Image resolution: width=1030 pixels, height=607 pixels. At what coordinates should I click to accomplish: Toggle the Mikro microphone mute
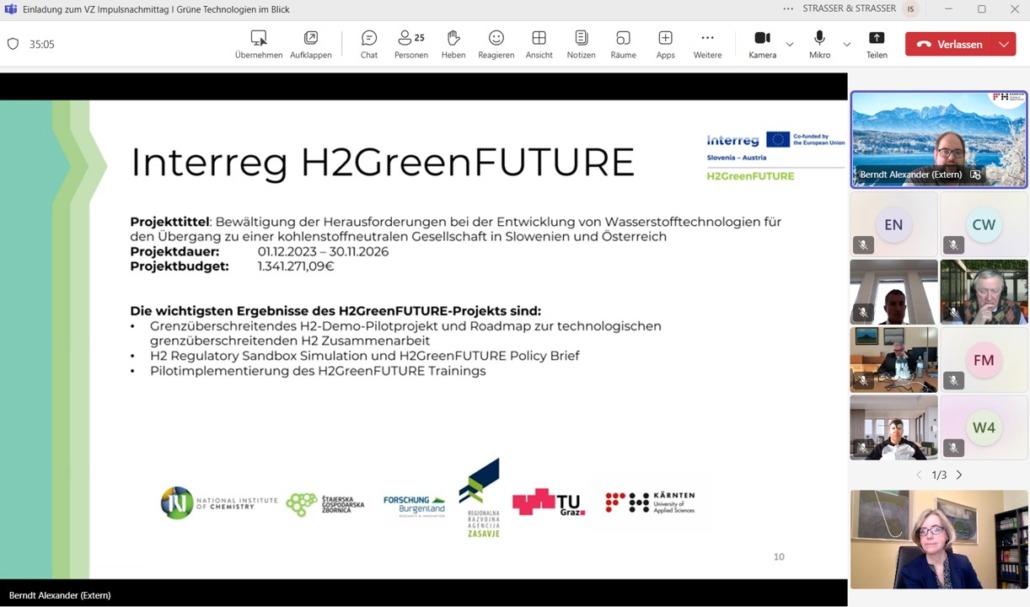(820, 44)
